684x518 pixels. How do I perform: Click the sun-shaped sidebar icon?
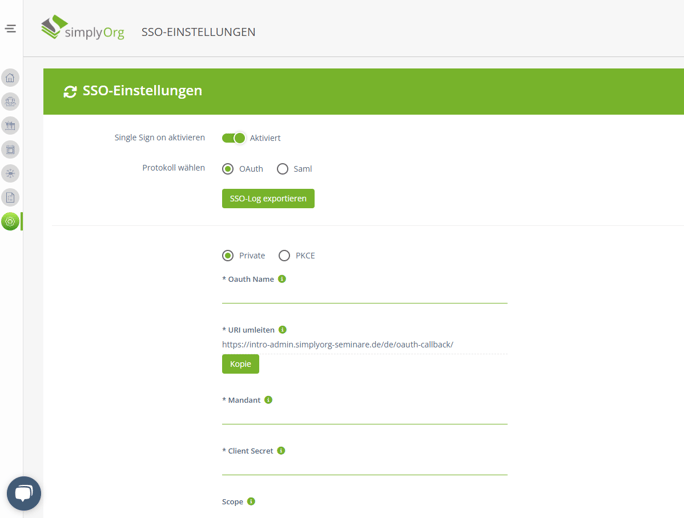click(10, 174)
